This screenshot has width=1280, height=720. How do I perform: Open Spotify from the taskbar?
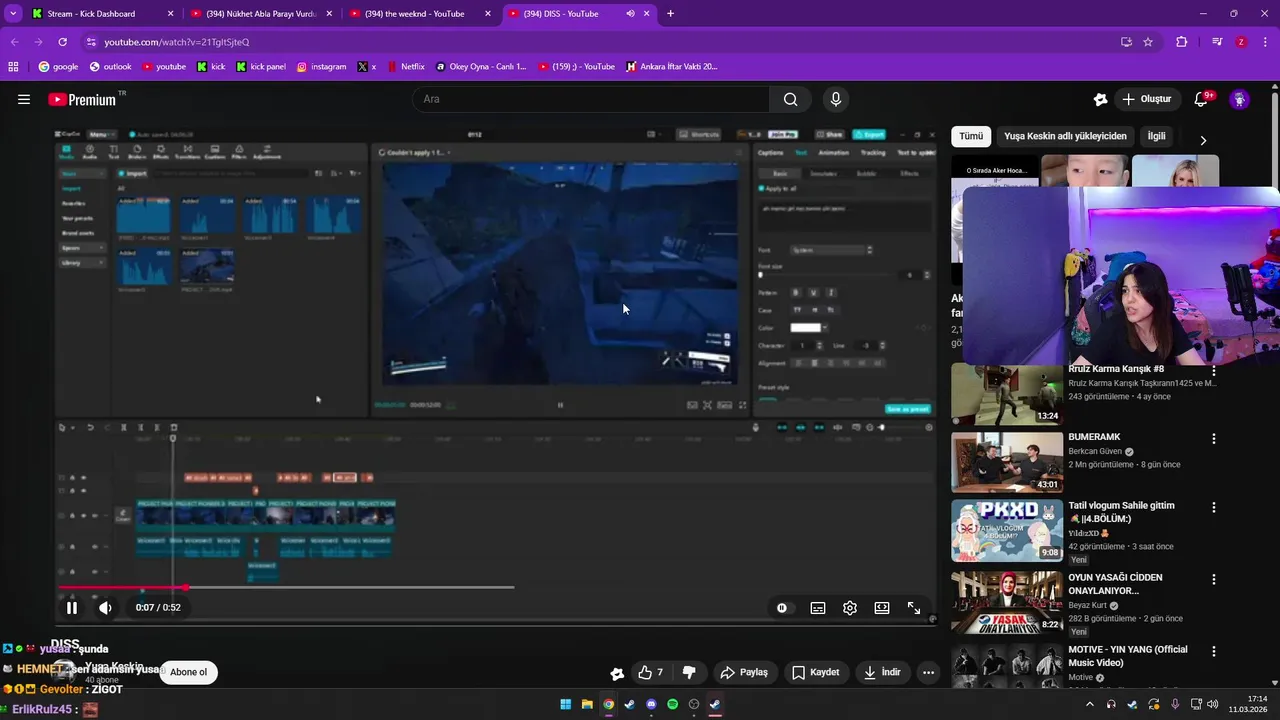point(673,704)
